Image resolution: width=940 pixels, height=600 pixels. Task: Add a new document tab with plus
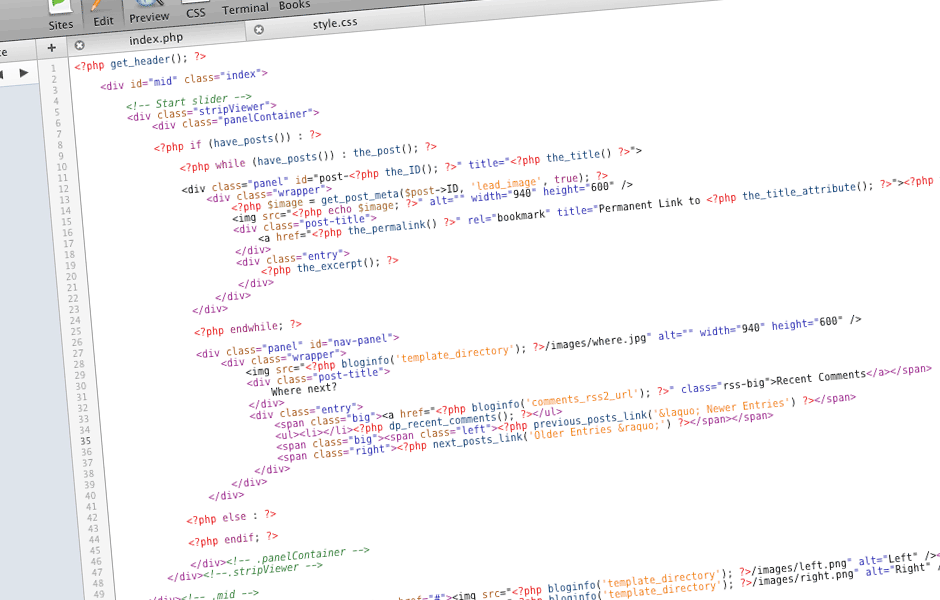coord(52,47)
